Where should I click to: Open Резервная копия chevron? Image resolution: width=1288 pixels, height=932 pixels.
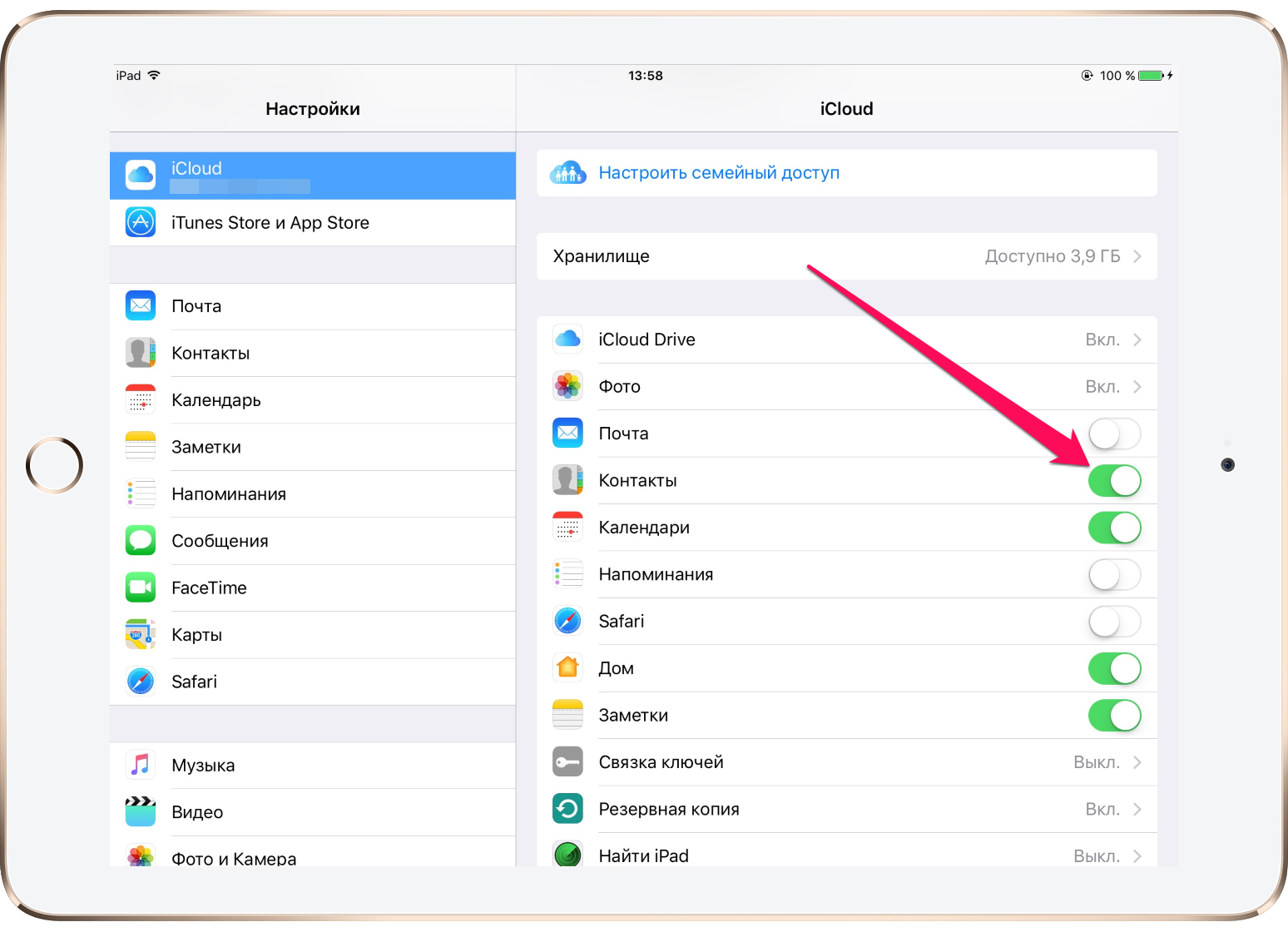point(1137,810)
